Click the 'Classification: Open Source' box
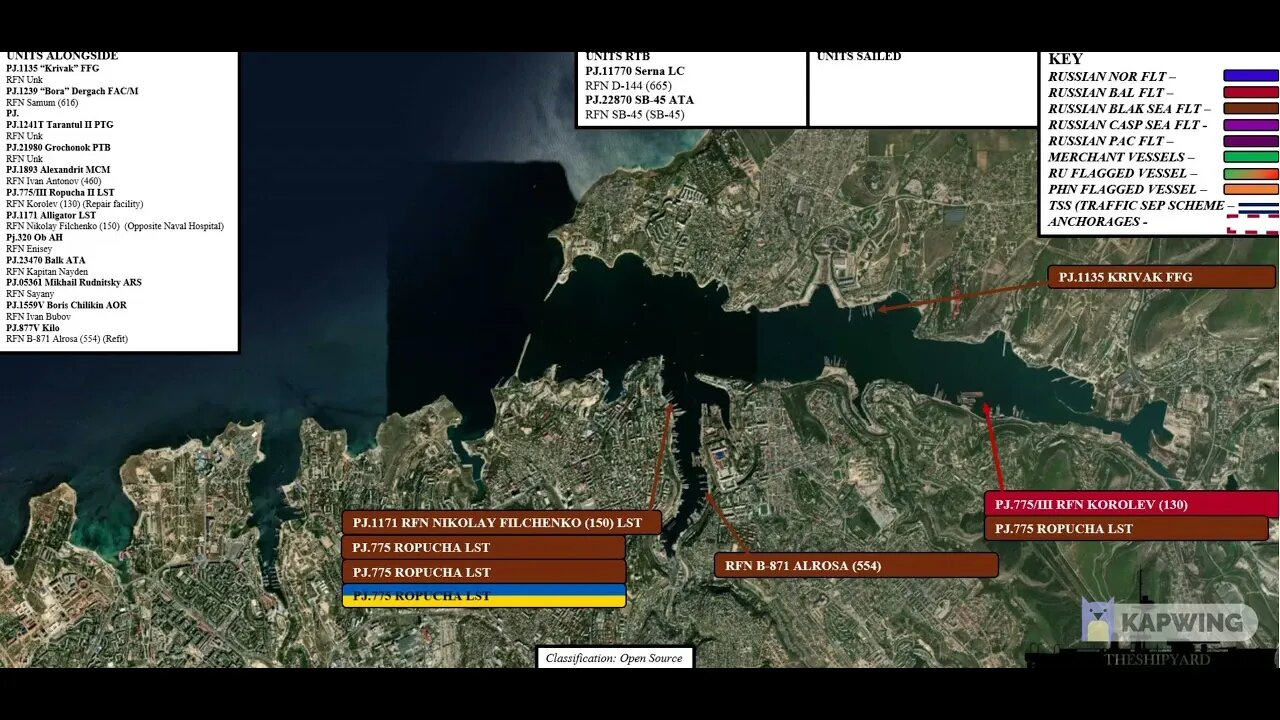This screenshot has height=720, width=1280. point(614,658)
